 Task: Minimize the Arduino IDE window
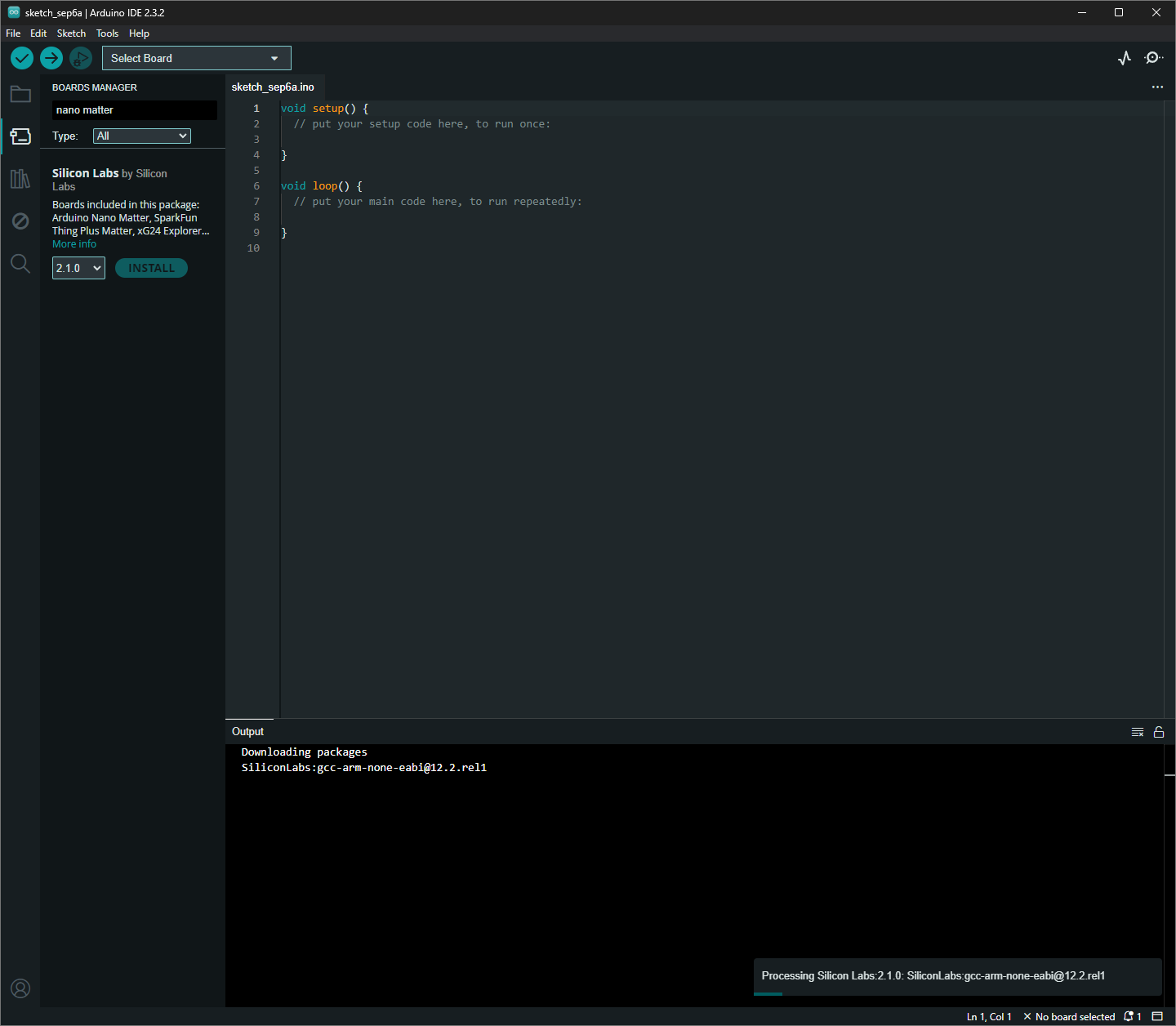click(1082, 12)
